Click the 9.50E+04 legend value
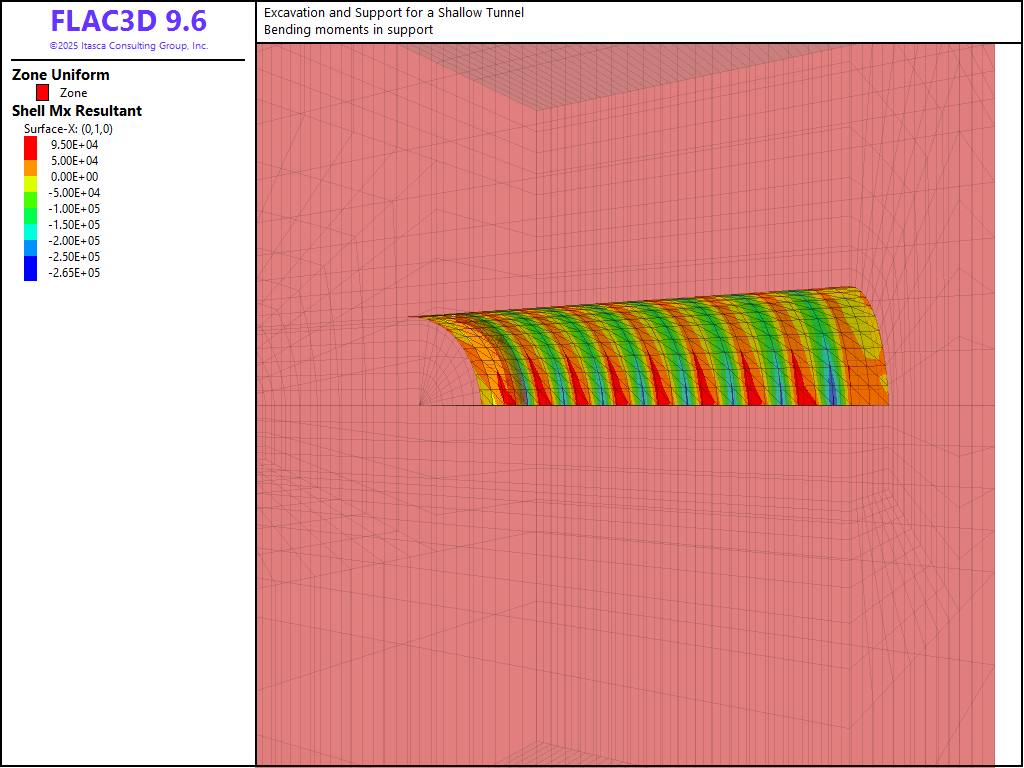Viewport: 1024px width, 768px height. [75, 144]
